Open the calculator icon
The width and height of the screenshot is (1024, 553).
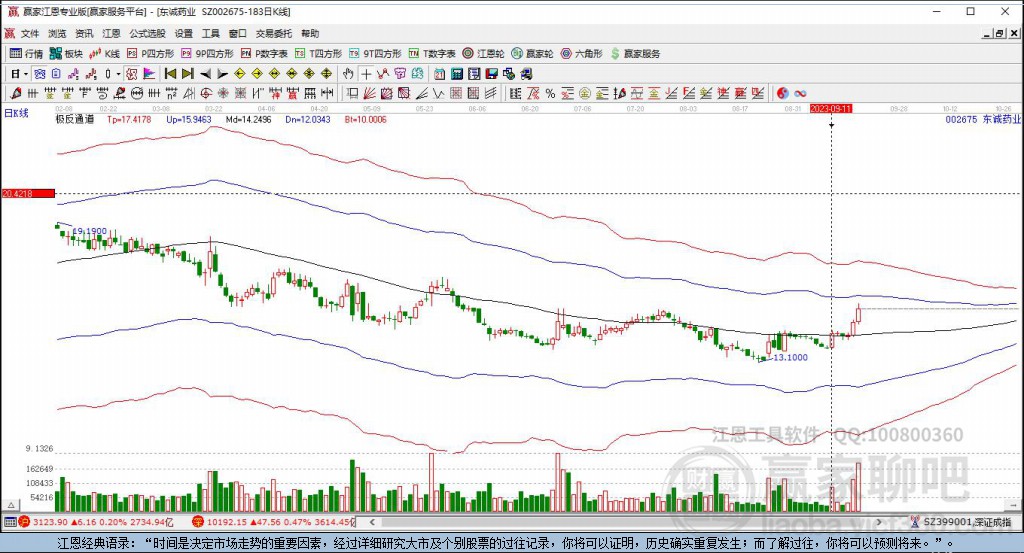(x=457, y=74)
